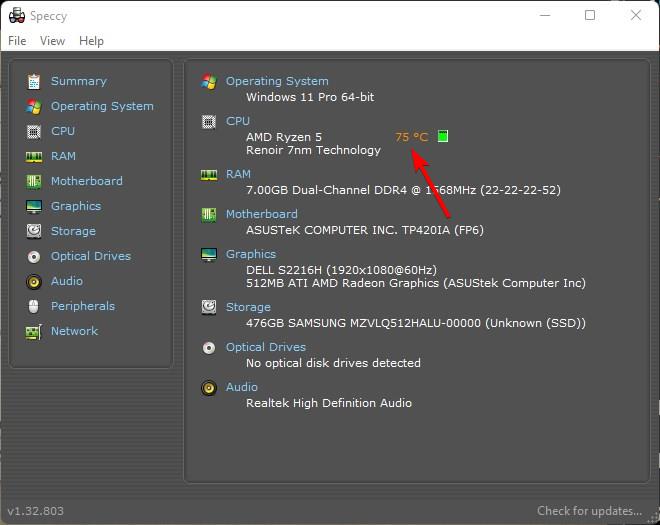Select the Peripherals mouse icon in sidebar
Screen dimensions: 660x525
(x=34, y=306)
